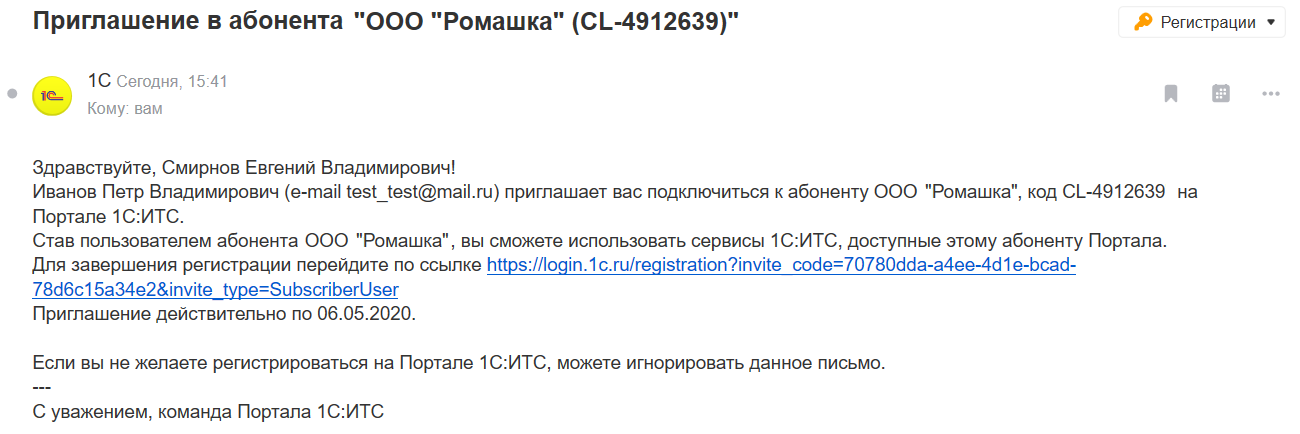Viewport: 1300px width, 434px height.
Task: Expand recipient details "Кому: вам"
Action: click(x=125, y=108)
